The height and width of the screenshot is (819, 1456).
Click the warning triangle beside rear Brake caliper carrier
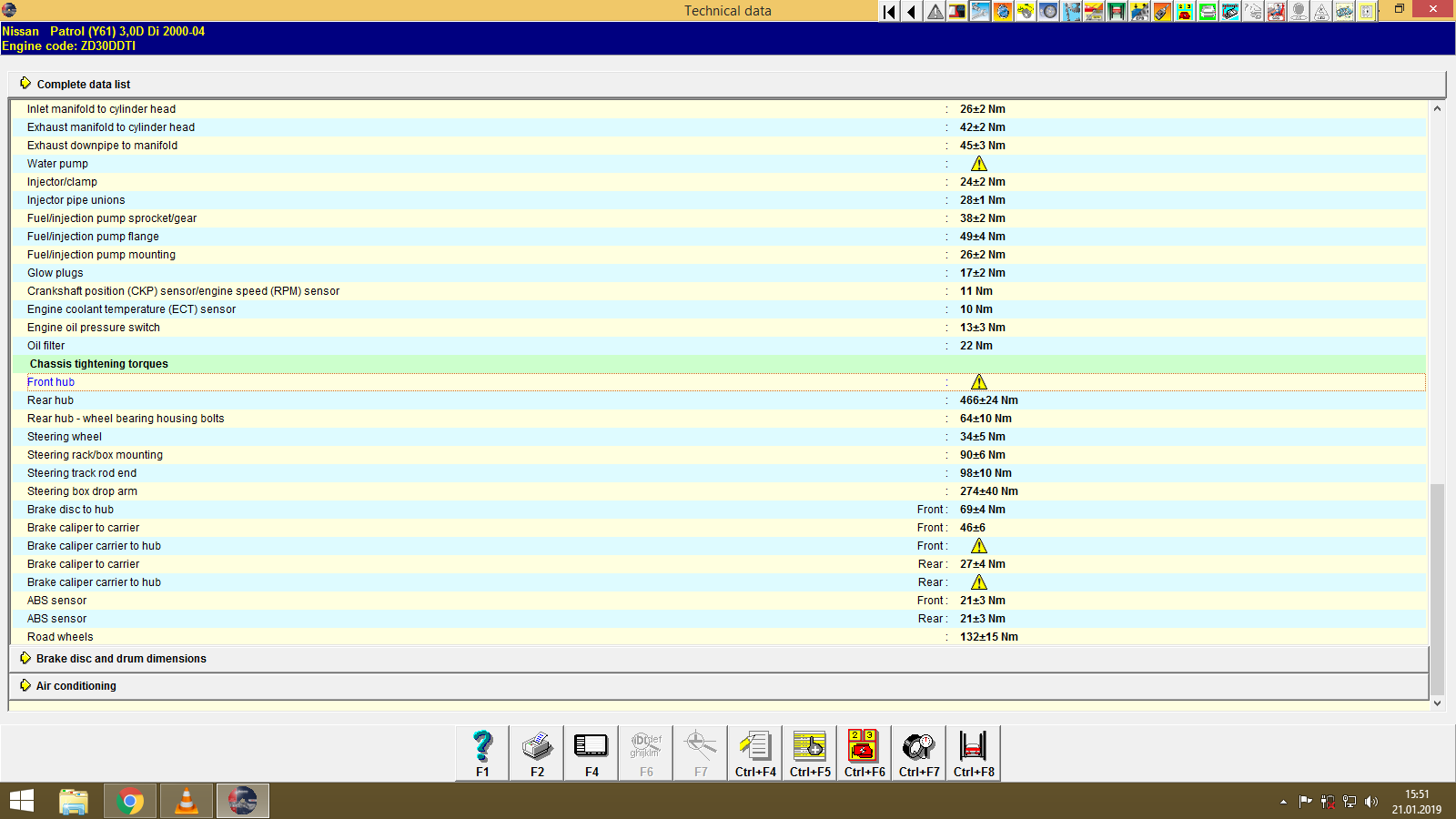coord(979,581)
